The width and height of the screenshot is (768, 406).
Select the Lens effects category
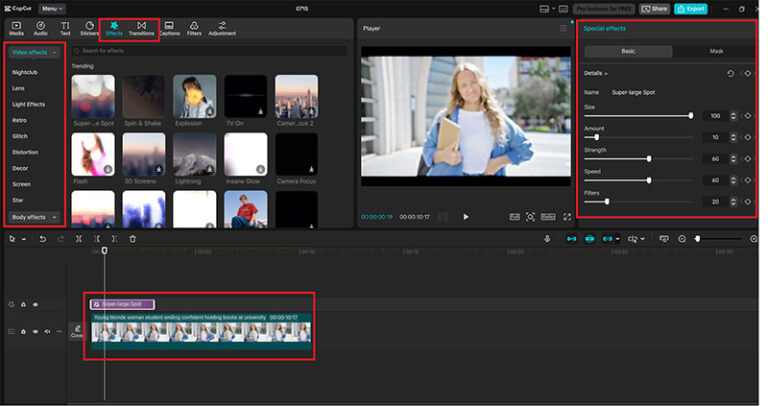tap(19, 88)
